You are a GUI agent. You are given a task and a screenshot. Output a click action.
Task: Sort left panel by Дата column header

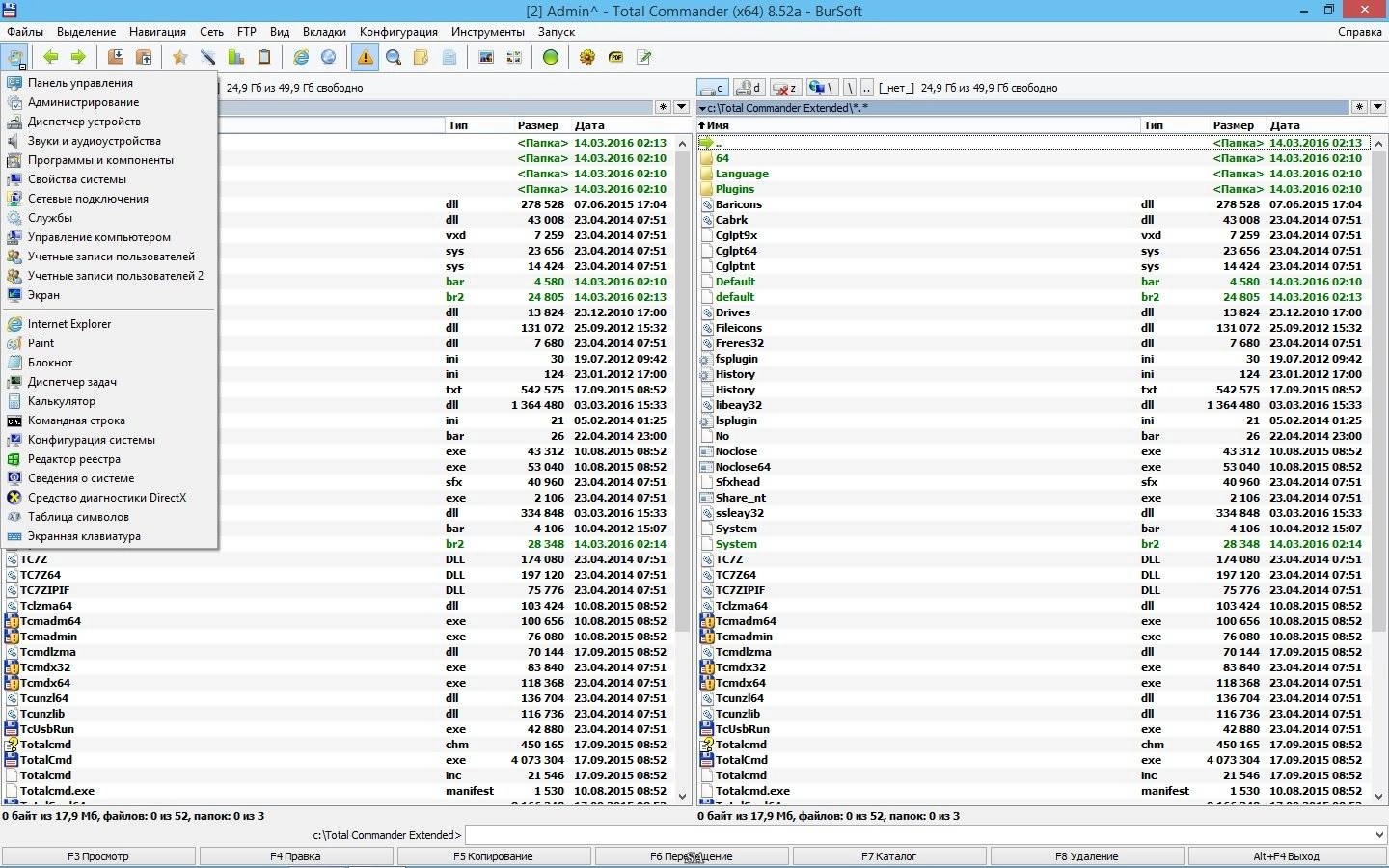tap(620, 125)
